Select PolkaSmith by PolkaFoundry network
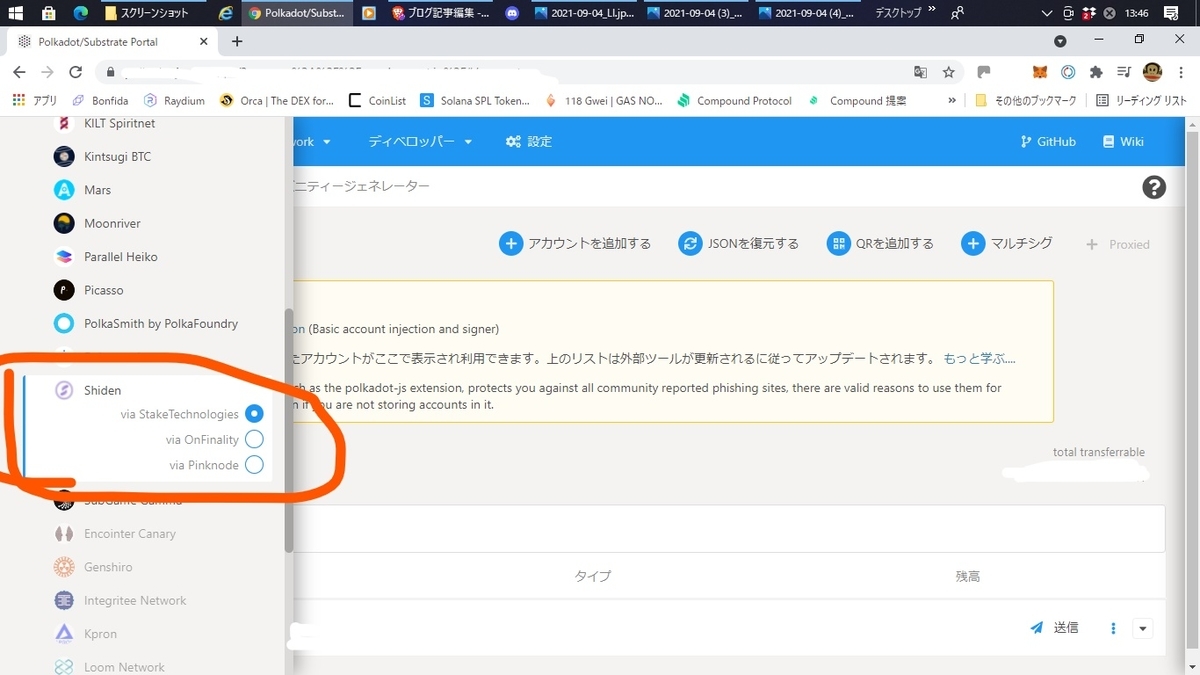 click(161, 324)
